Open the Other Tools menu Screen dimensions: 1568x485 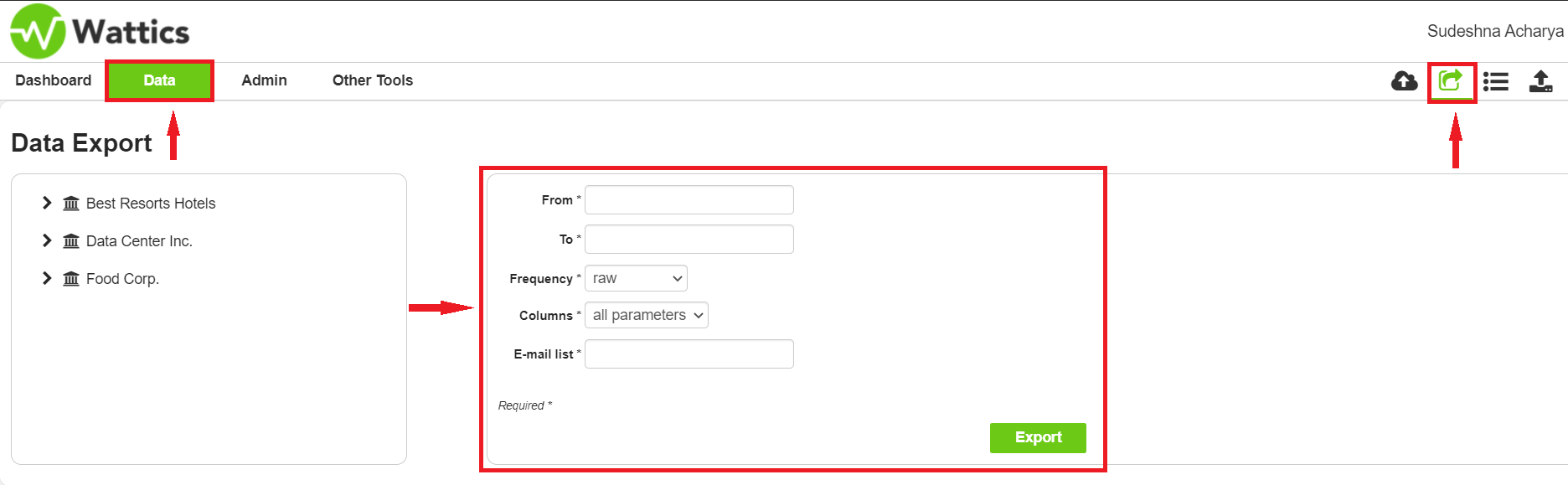(373, 80)
